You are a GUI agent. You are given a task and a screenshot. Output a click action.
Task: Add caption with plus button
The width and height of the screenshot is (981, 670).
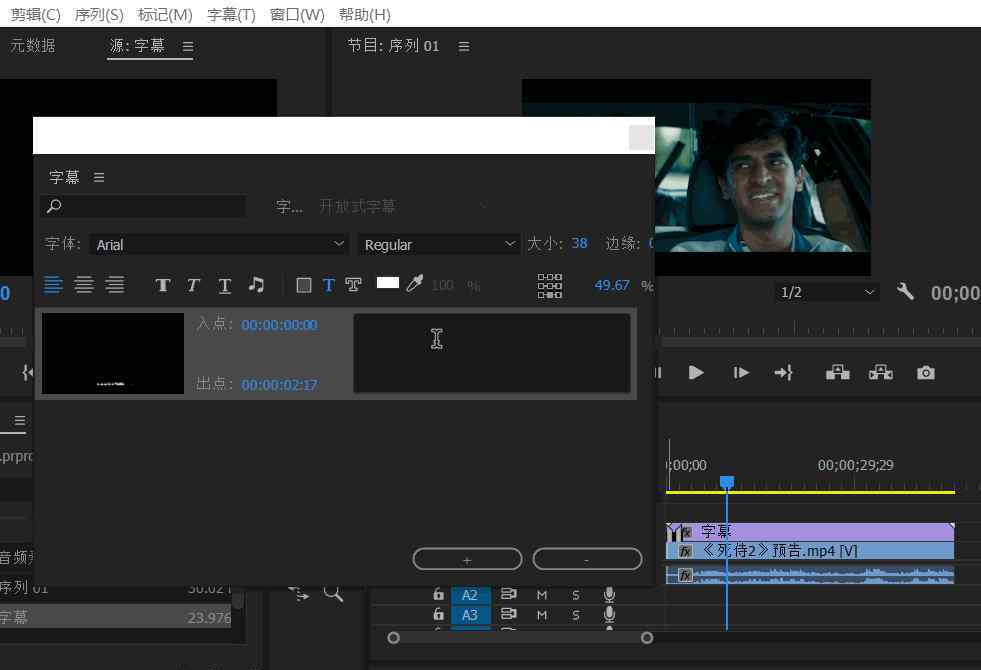[467, 559]
